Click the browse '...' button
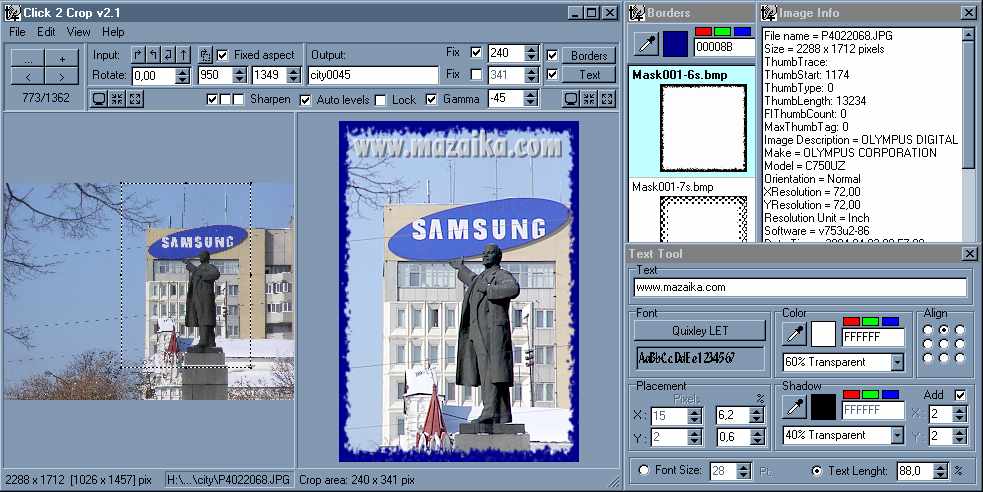983x492 pixels. (28, 58)
